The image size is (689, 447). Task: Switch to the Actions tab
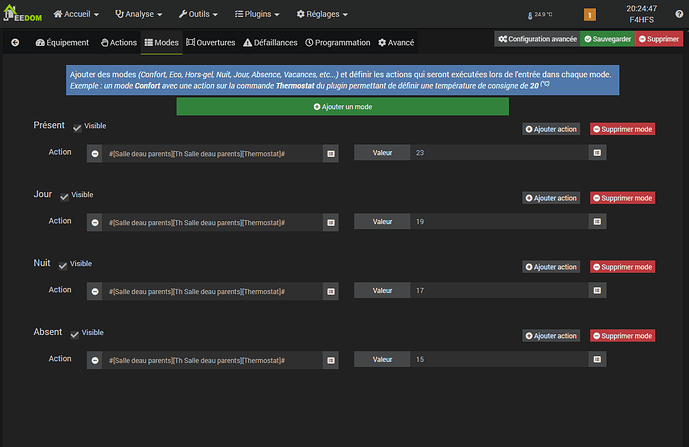click(119, 43)
